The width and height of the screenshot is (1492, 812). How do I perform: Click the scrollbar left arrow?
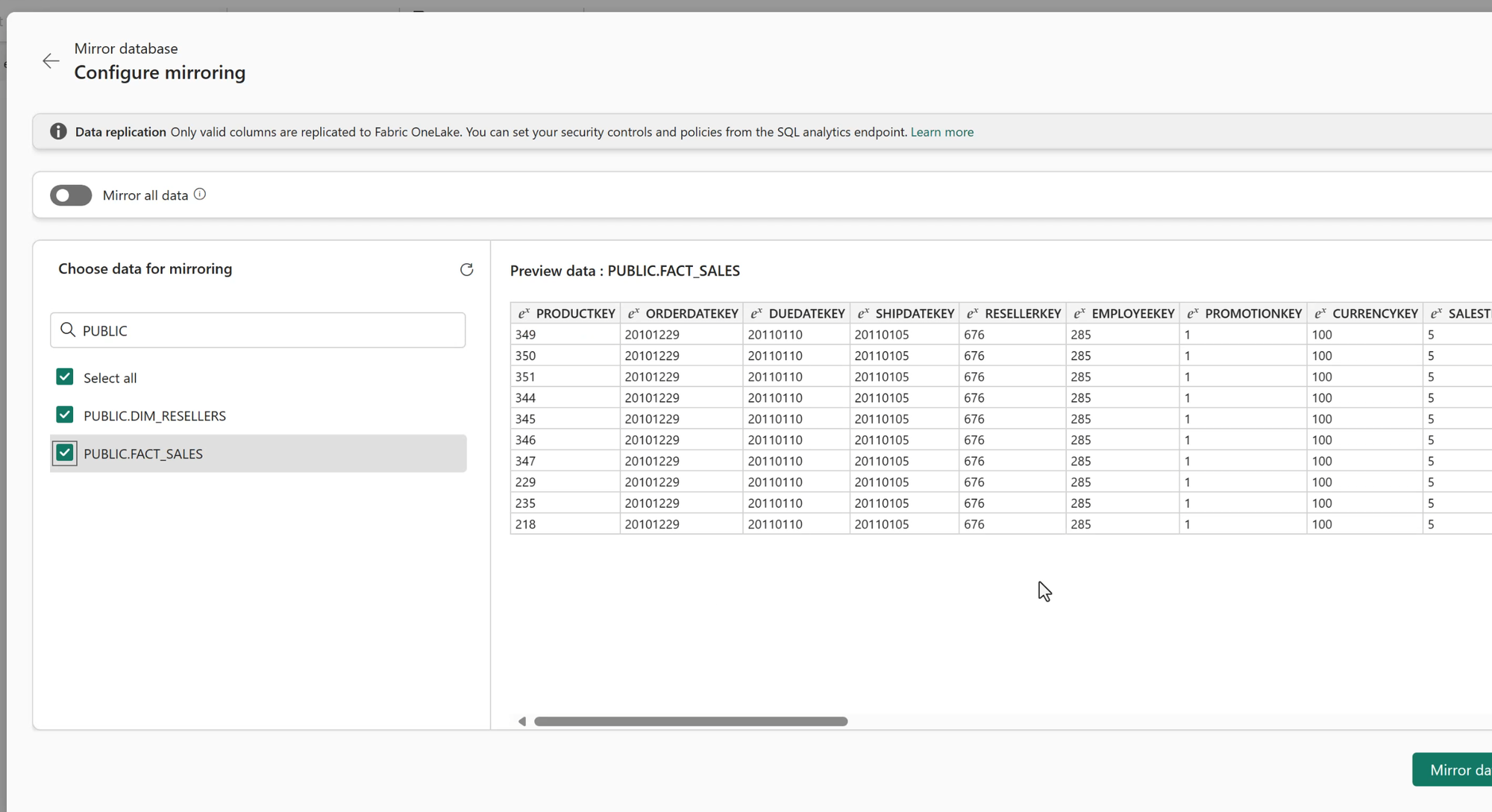click(x=522, y=721)
